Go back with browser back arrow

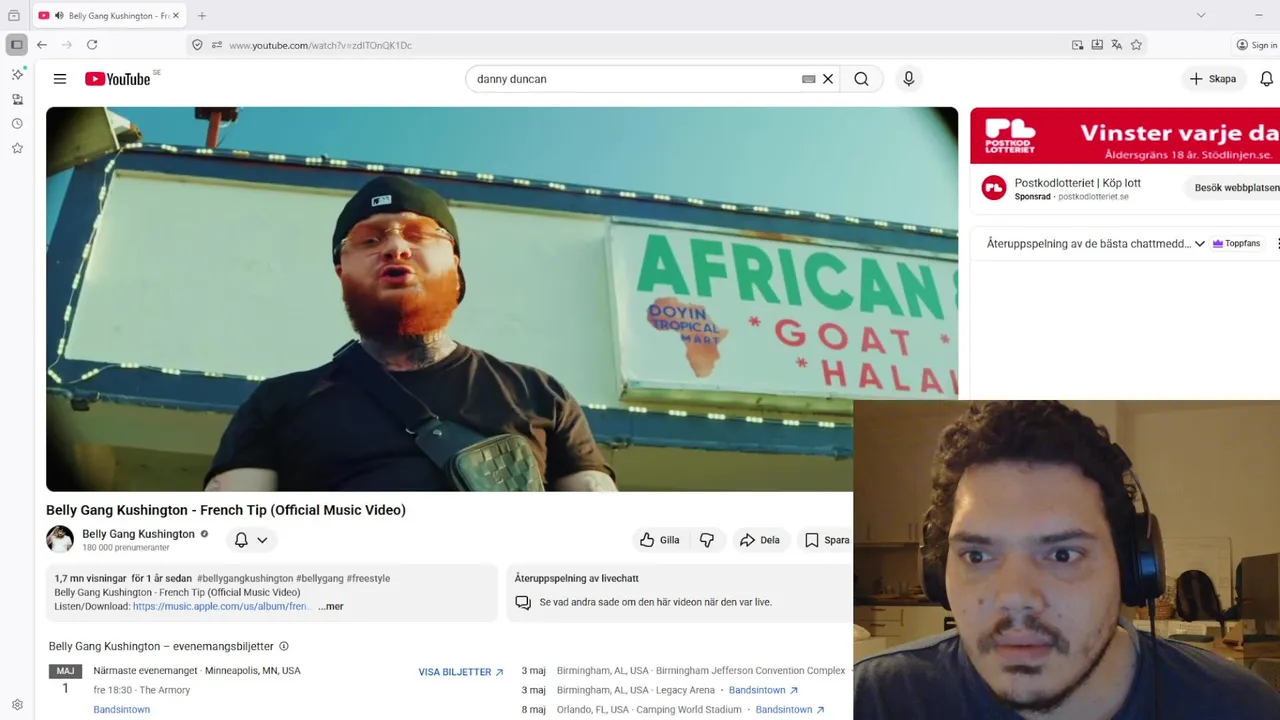point(42,45)
